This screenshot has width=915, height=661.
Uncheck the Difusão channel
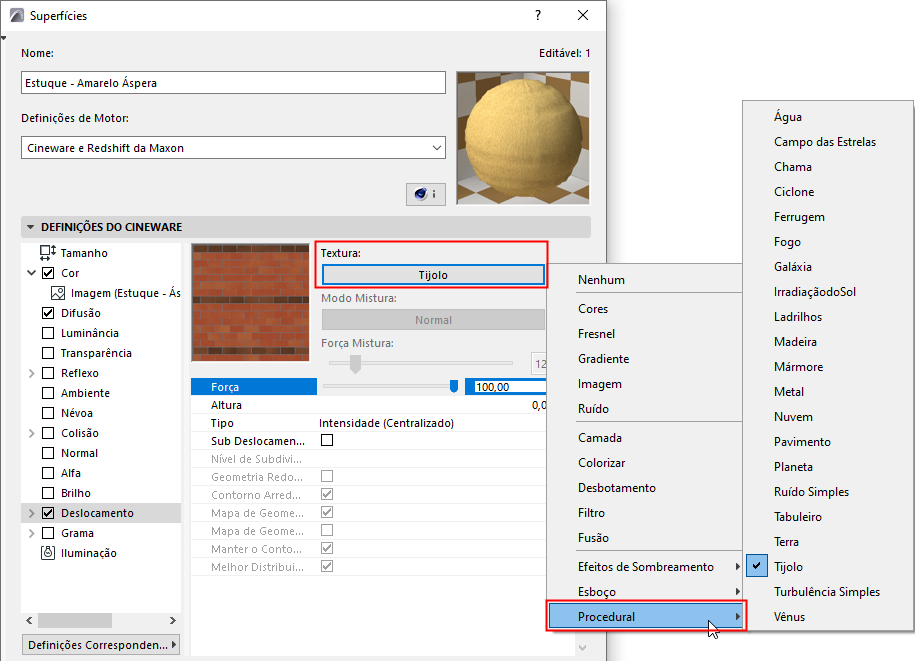click(48, 313)
